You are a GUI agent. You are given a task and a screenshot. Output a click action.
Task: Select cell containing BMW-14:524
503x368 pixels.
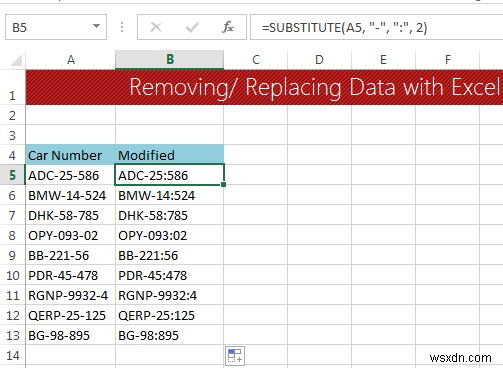[170, 195]
